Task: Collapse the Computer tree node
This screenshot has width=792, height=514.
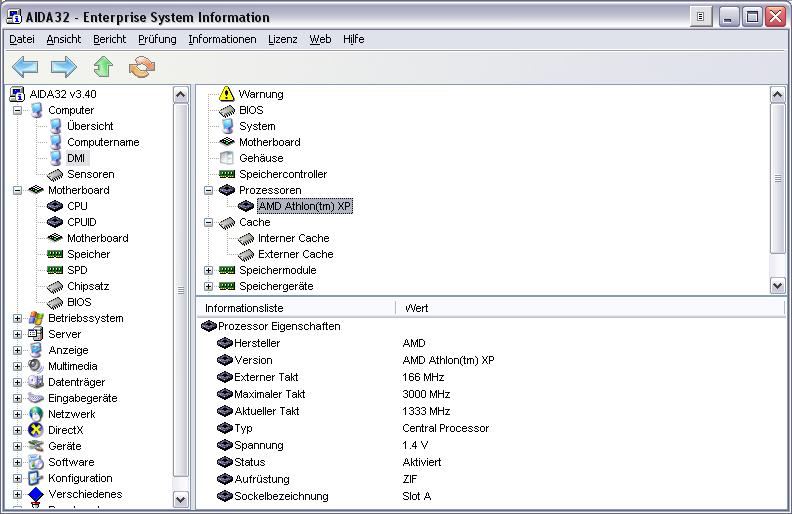Action: (17, 110)
